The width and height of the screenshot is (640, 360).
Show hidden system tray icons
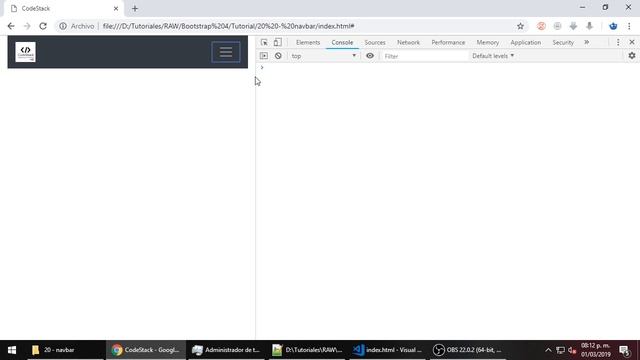click(548, 350)
